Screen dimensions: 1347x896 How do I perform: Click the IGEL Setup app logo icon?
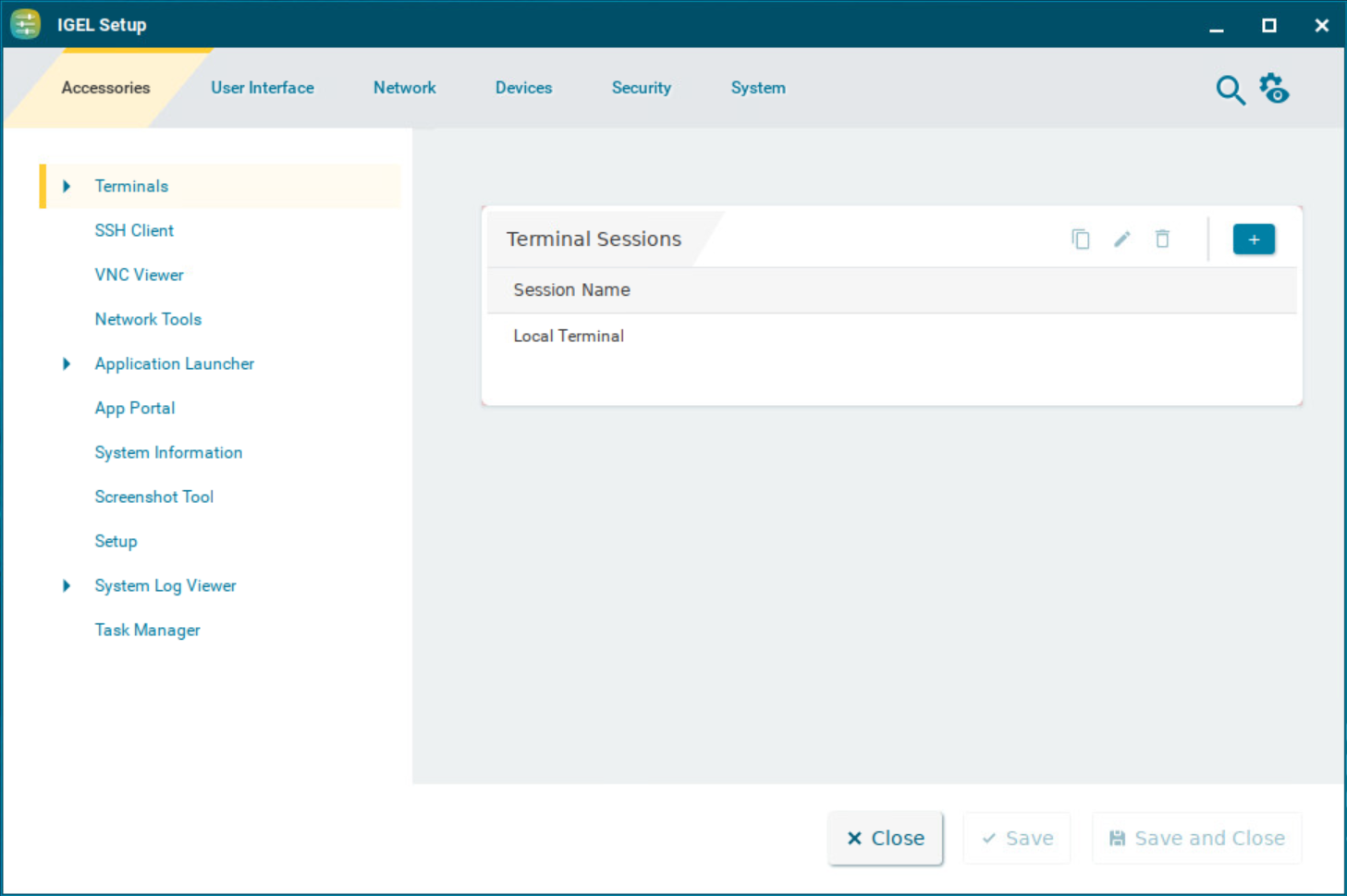(x=26, y=25)
